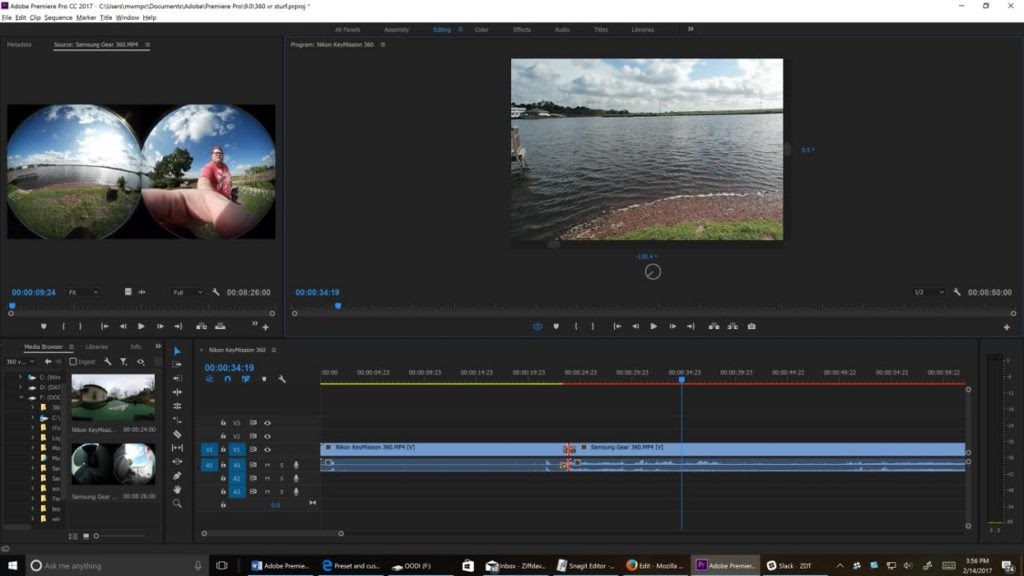
Task: Click the Nikon KeyMission media thumbnail
Action: tap(113, 397)
